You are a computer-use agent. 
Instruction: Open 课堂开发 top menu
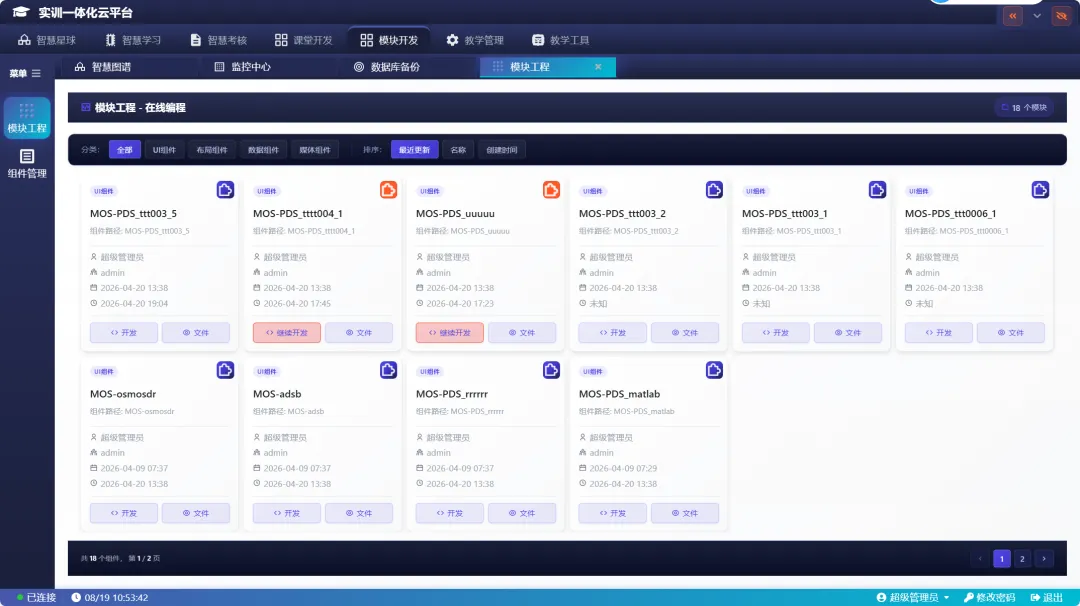click(304, 40)
